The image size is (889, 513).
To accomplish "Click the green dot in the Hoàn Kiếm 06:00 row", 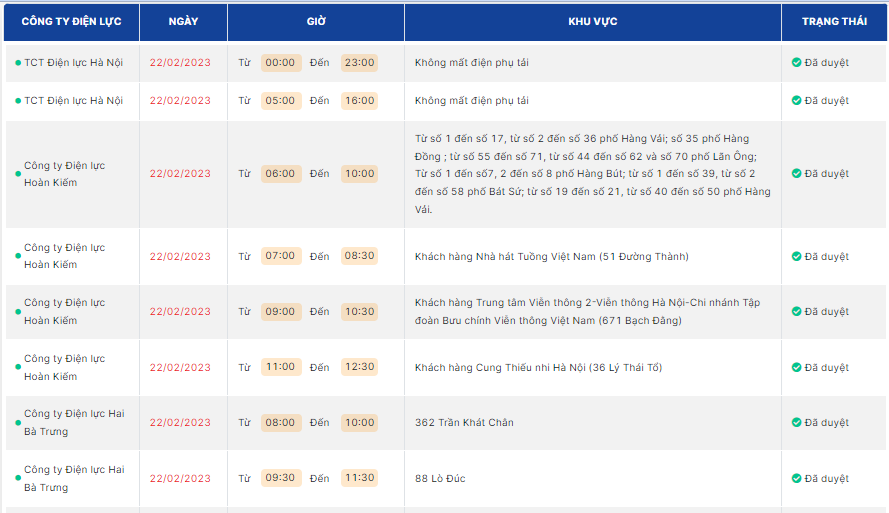I will coord(18,174).
